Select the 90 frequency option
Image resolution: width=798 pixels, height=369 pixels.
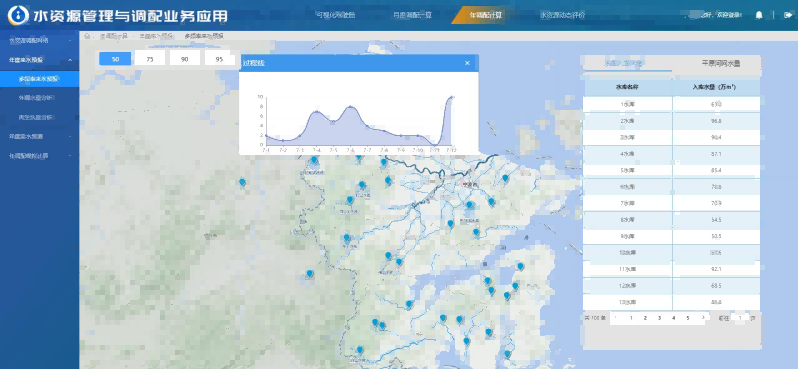pyautogui.click(x=185, y=59)
